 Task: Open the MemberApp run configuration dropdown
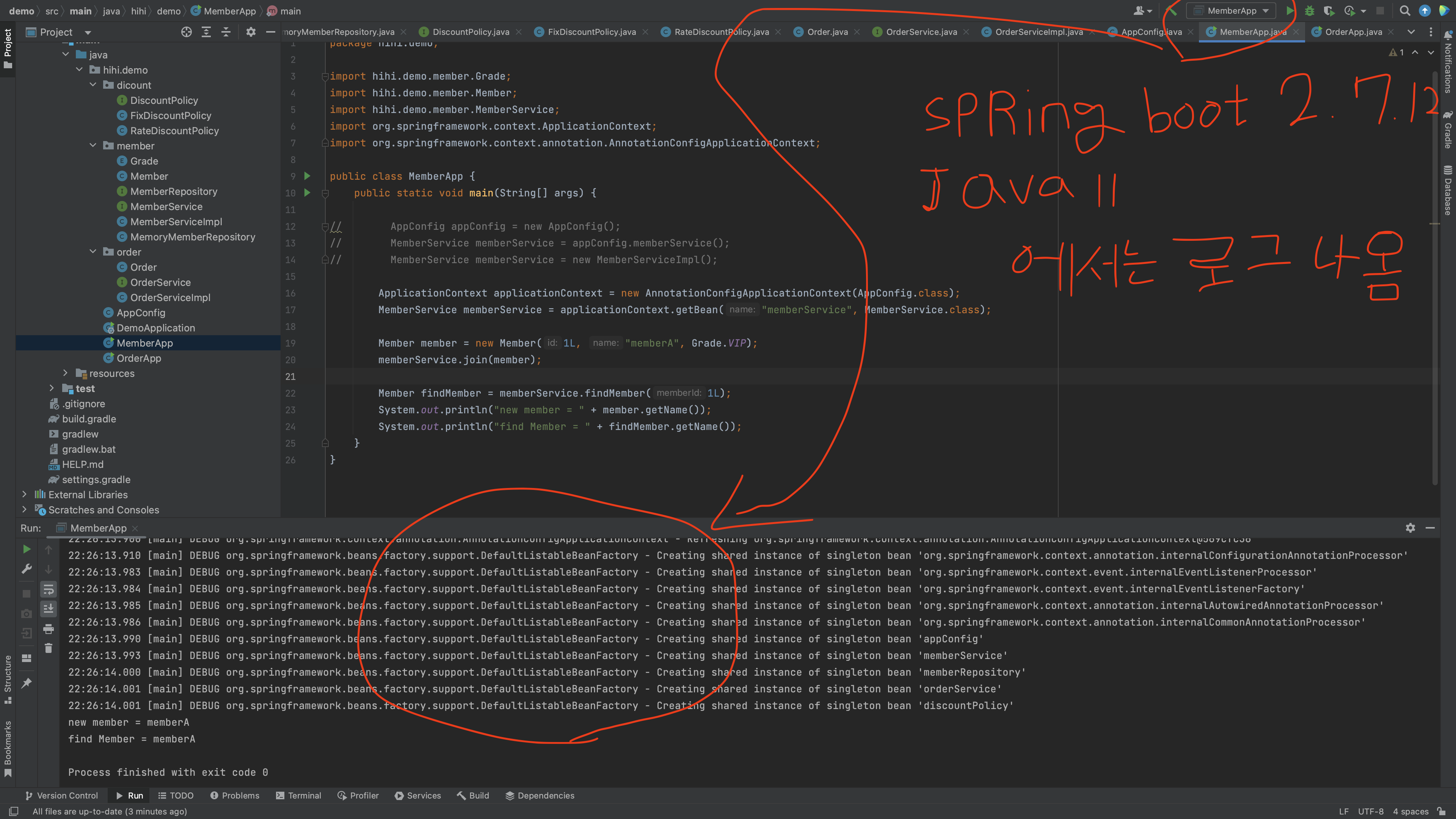(1231, 11)
